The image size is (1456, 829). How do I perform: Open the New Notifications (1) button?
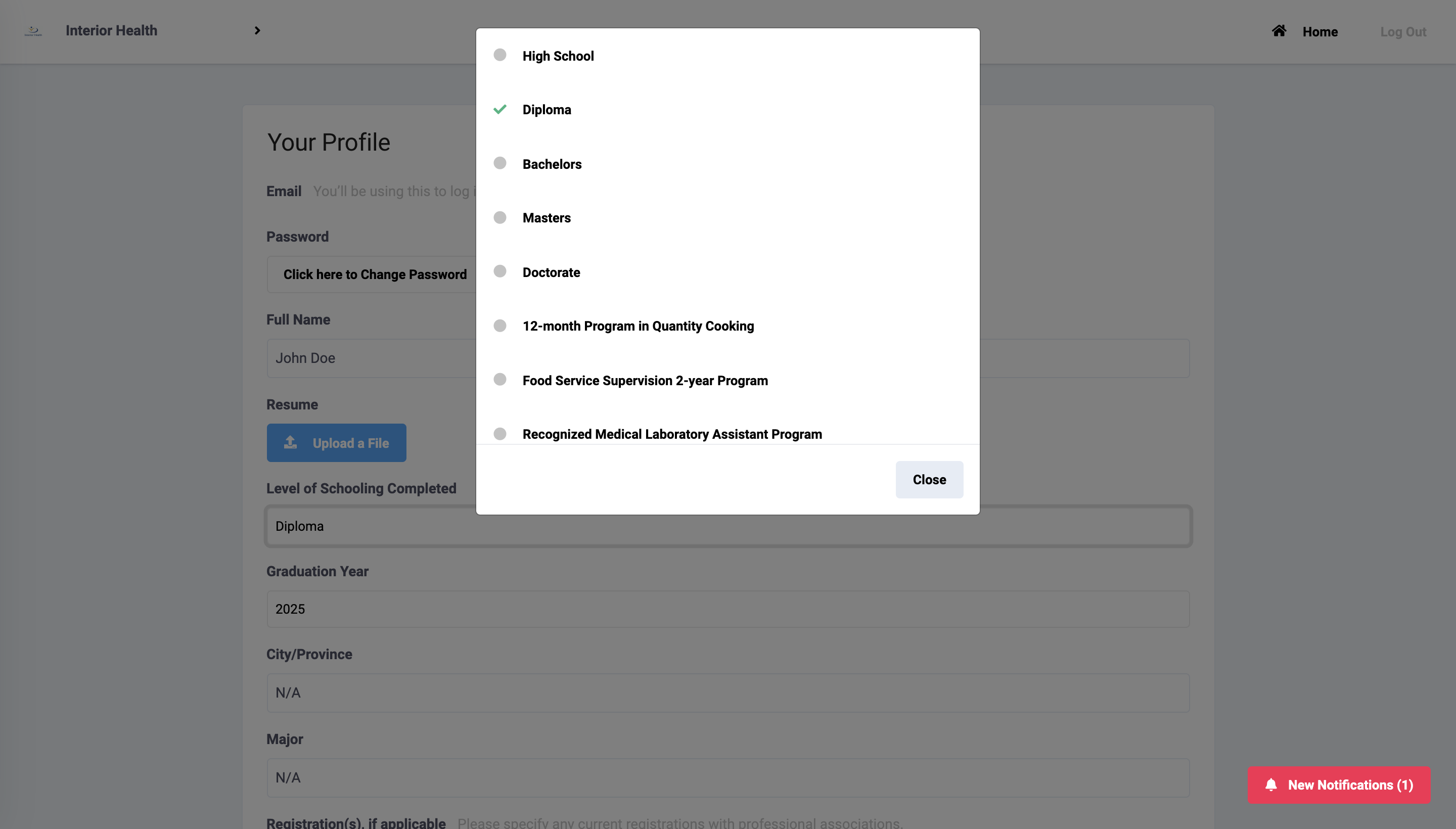[1339, 785]
